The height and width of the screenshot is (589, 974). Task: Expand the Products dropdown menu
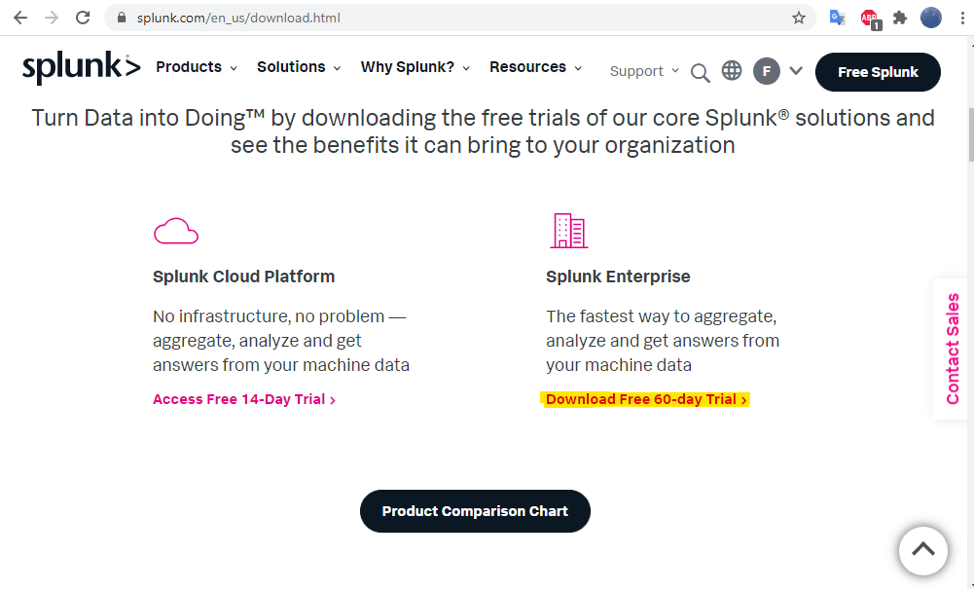196,67
